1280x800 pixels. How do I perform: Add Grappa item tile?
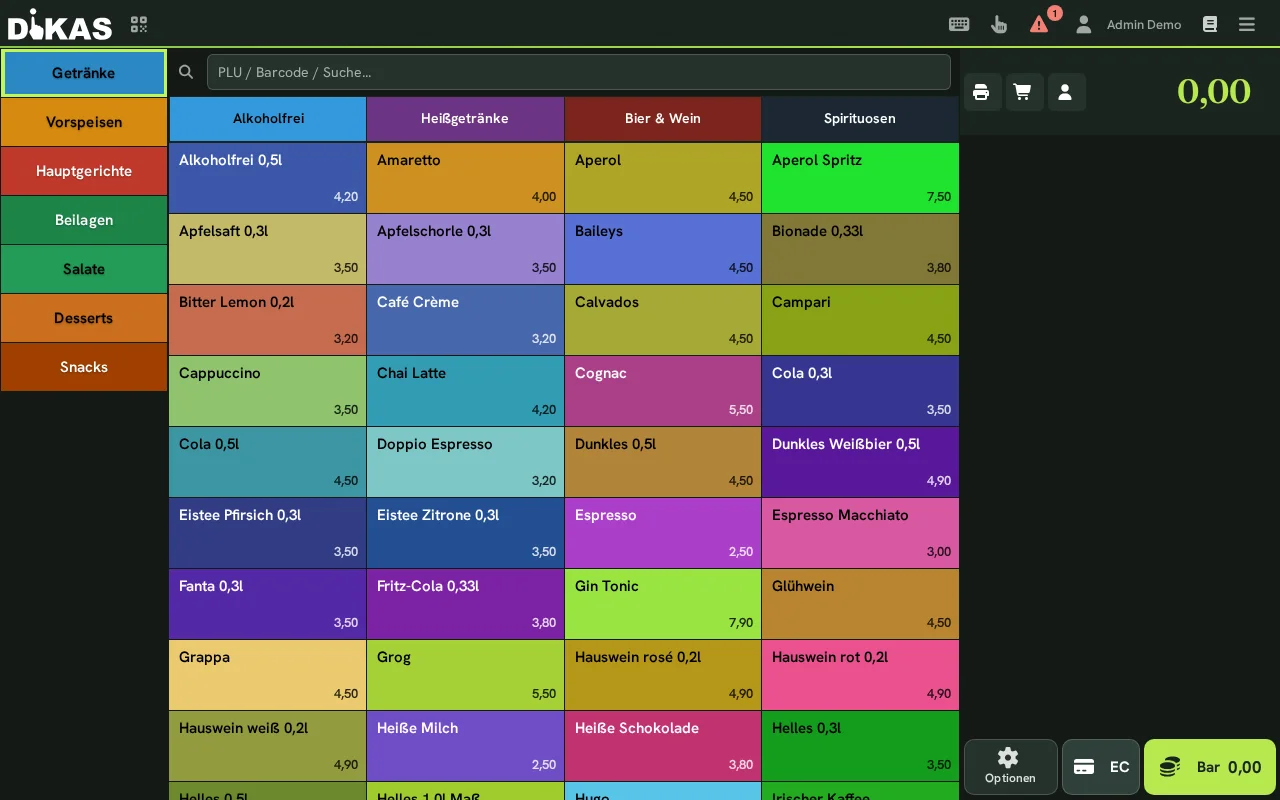point(268,675)
